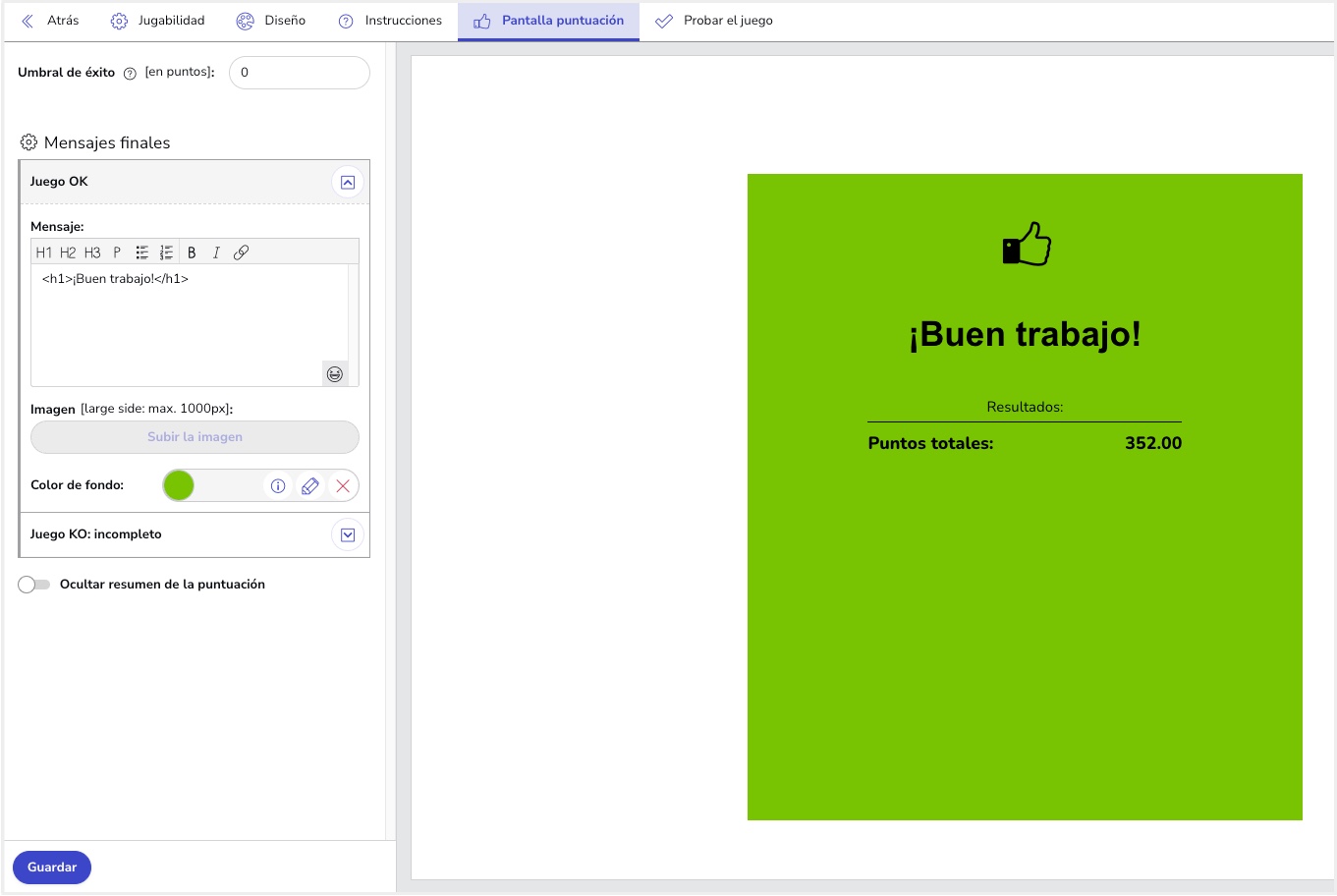Enable Ocultar resumen de la puntuación switch
Viewport: 1337px width, 896px height.
(x=34, y=585)
